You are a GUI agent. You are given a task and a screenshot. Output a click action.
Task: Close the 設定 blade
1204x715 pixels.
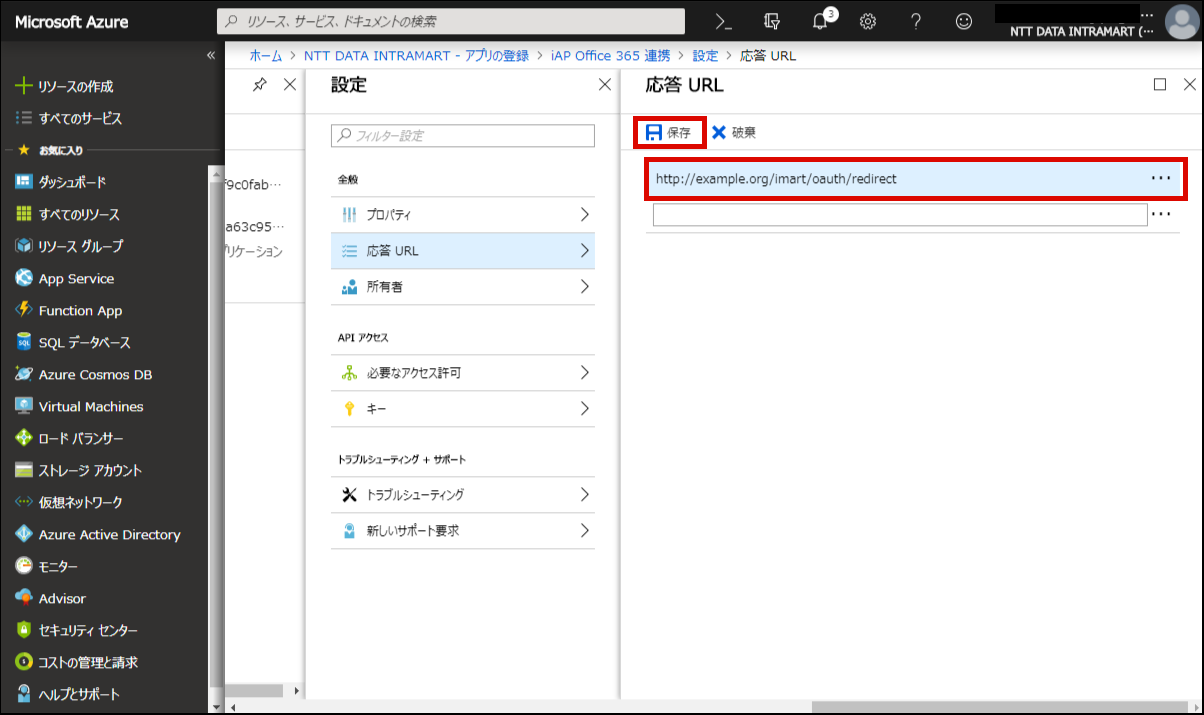click(604, 85)
